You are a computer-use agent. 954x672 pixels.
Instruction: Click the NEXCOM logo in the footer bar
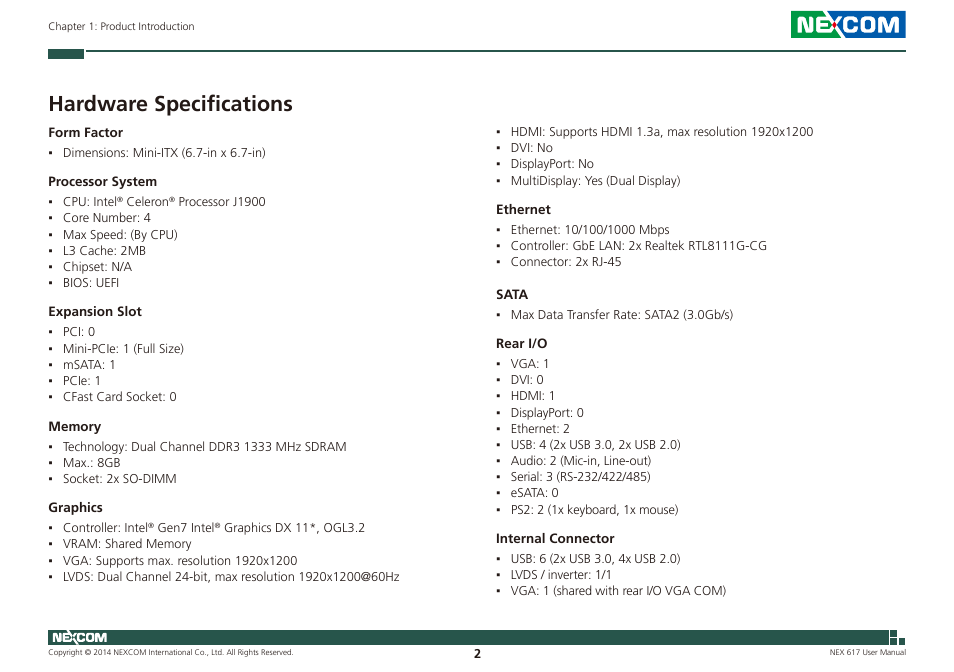[x=79, y=637]
